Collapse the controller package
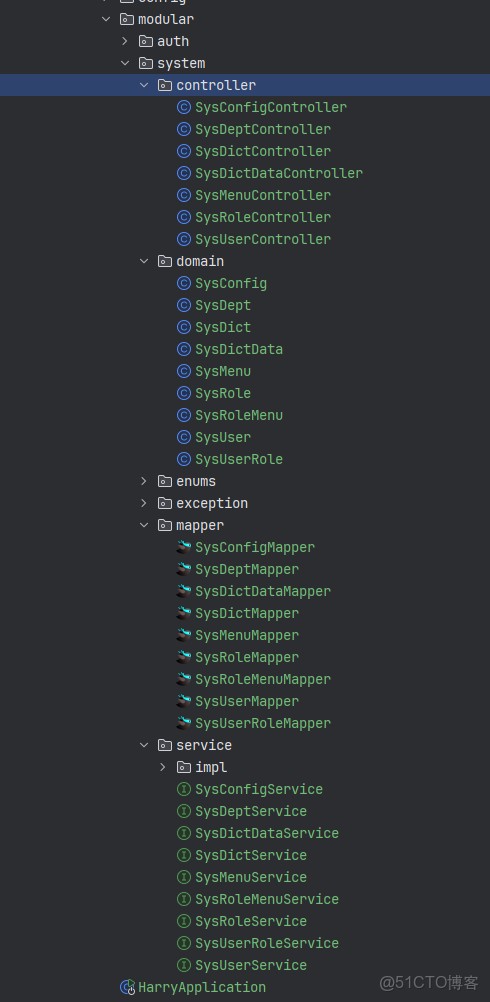The image size is (490, 1002). tap(144, 85)
